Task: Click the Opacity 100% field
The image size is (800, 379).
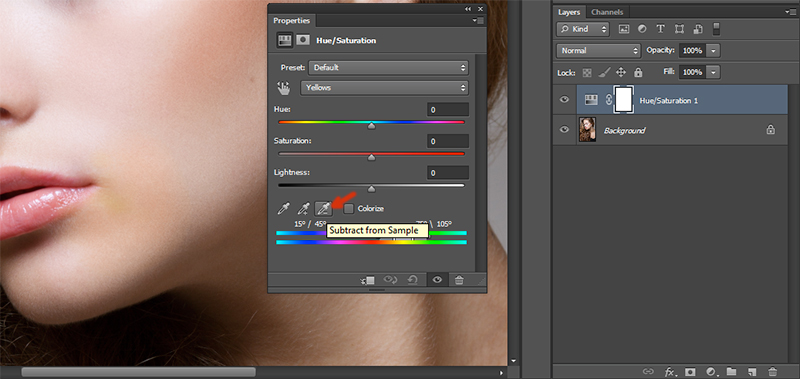Action: click(x=692, y=50)
